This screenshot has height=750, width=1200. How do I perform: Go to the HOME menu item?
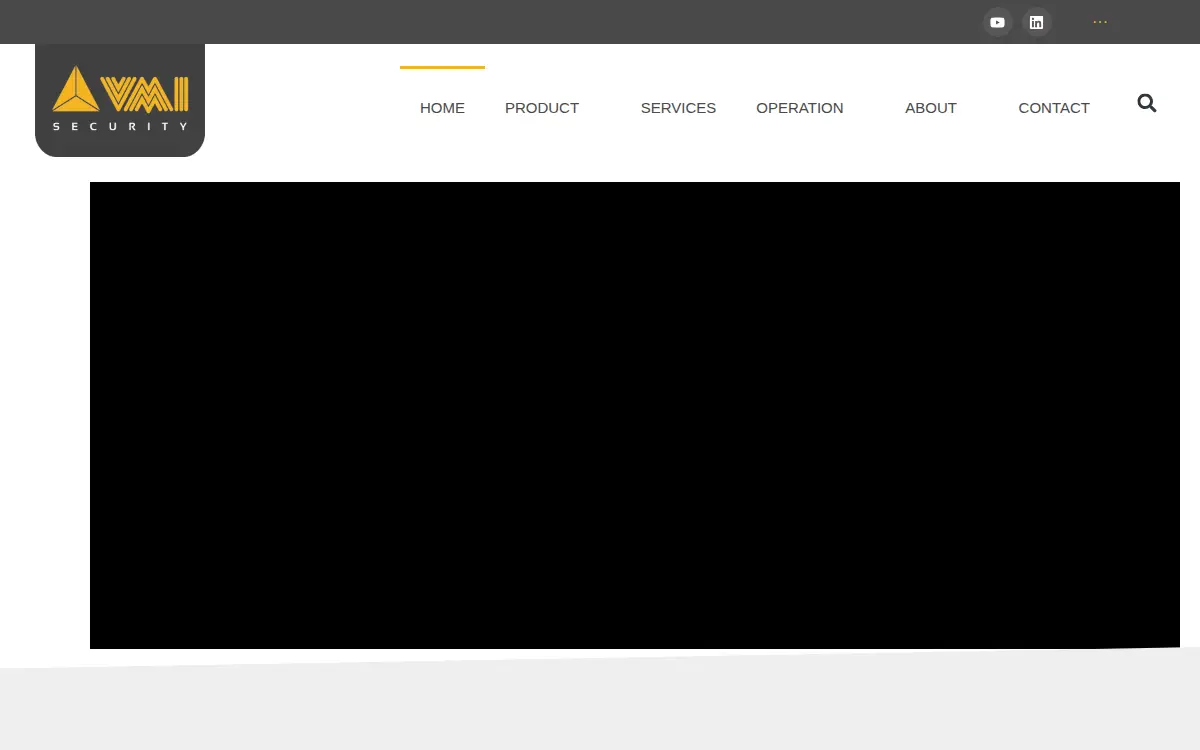(x=442, y=108)
